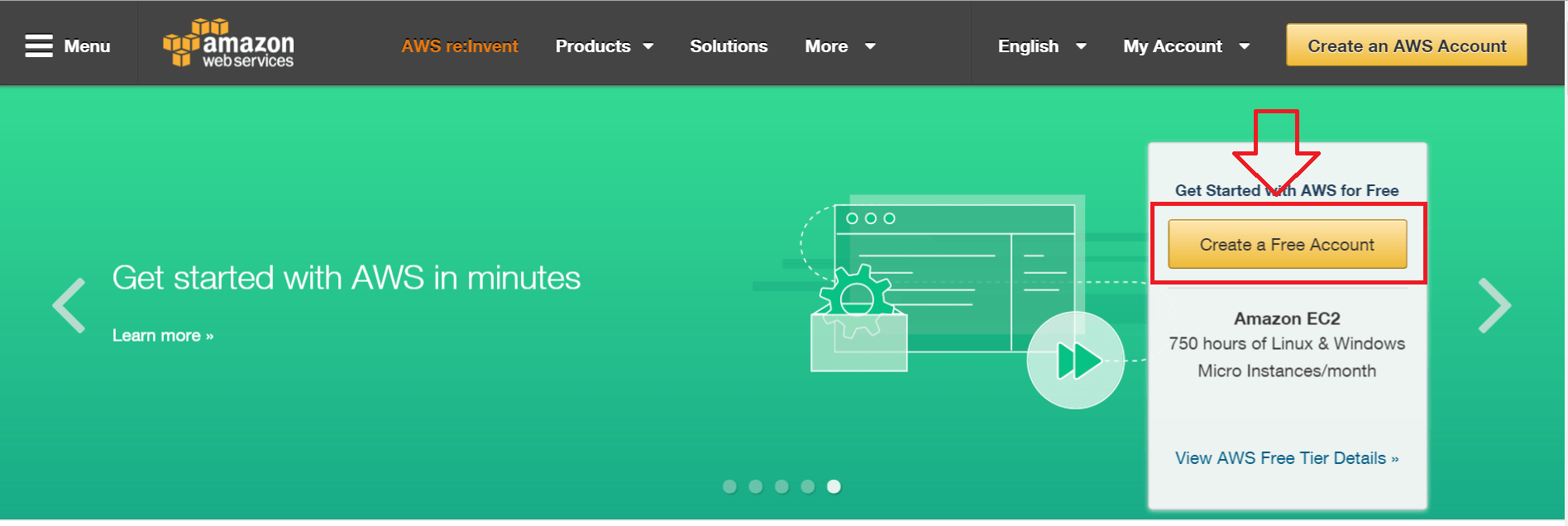Click the Create a Free Account button

(1288, 245)
